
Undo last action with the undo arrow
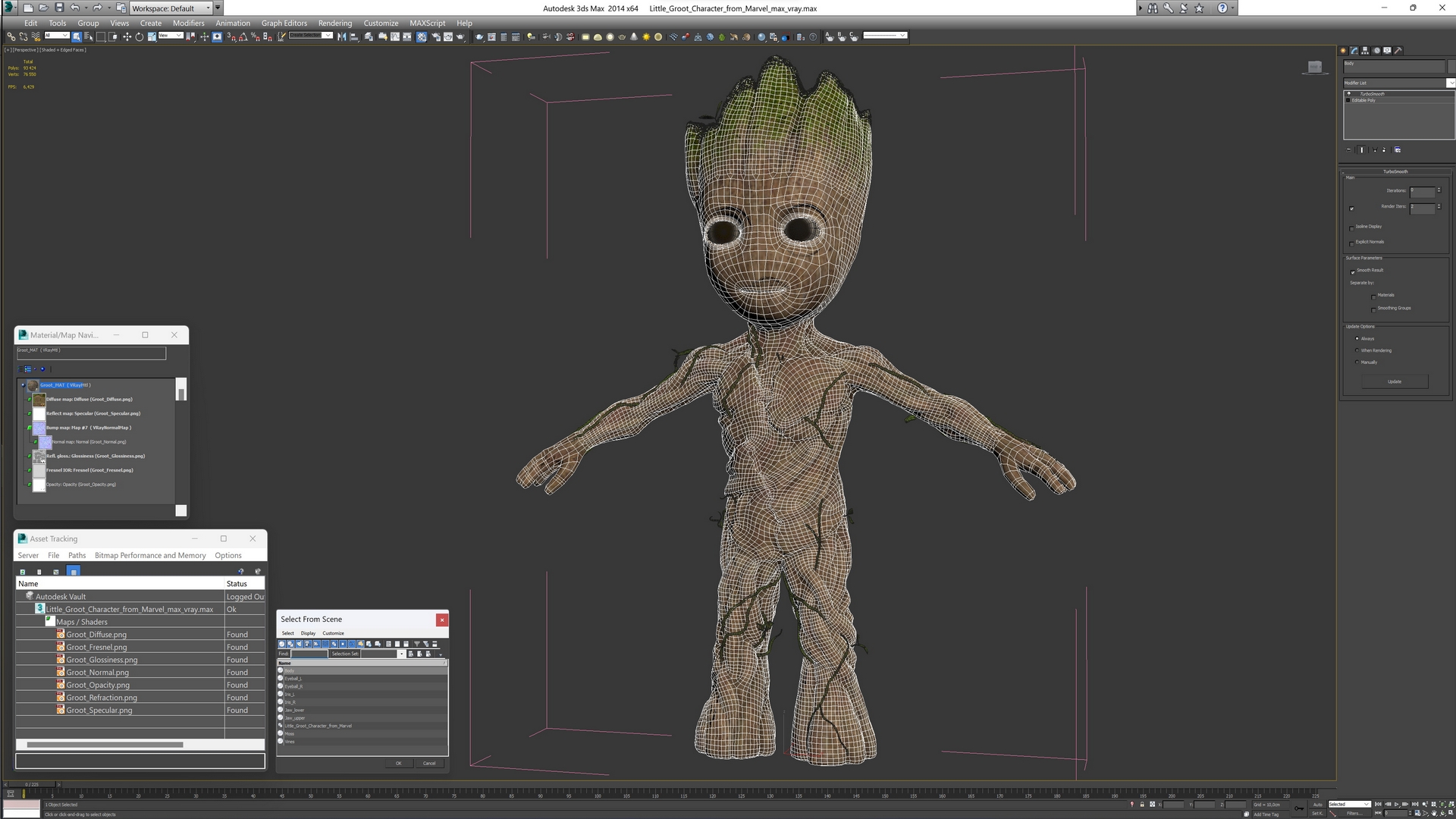pyautogui.click(x=74, y=8)
